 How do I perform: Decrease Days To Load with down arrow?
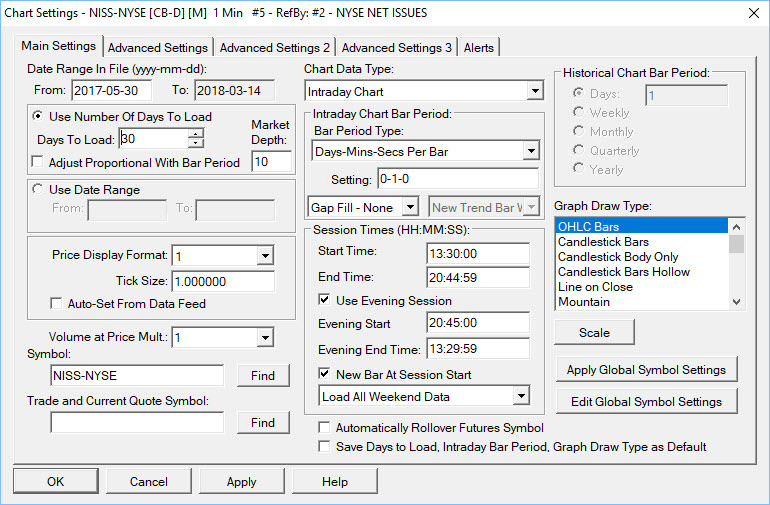coord(195,143)
